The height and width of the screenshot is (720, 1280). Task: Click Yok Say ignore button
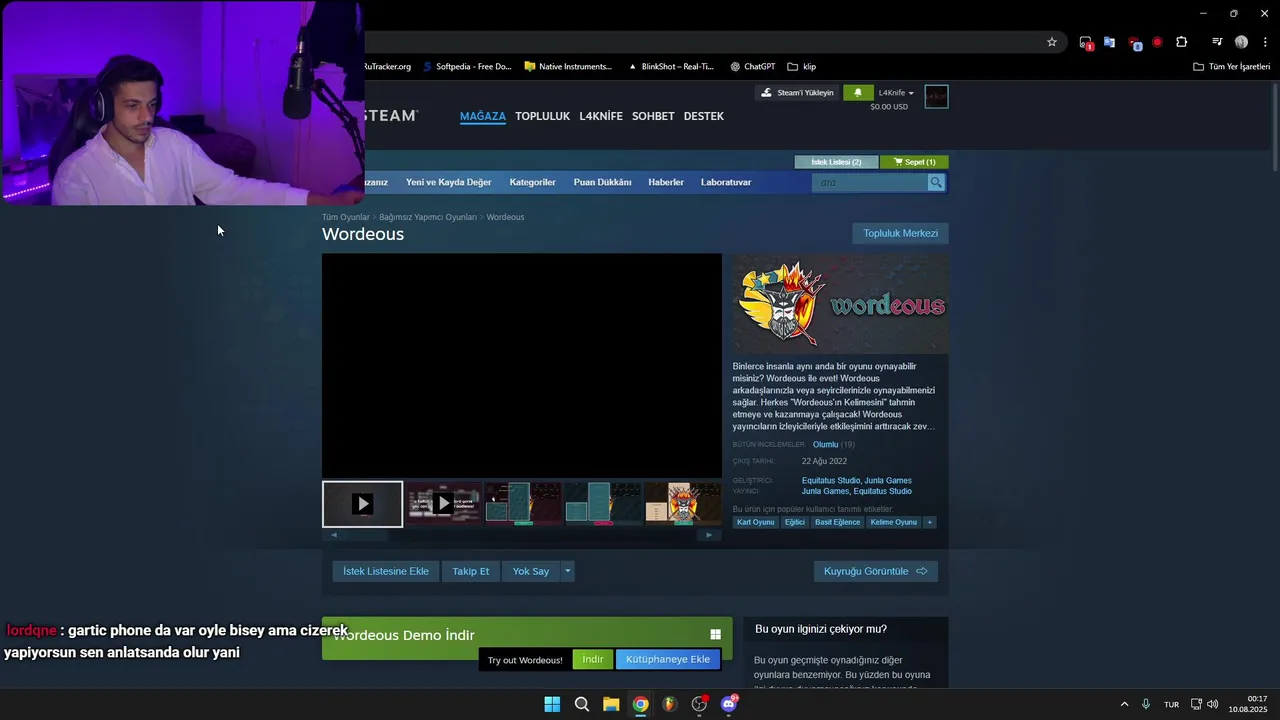tap(530, 571)
